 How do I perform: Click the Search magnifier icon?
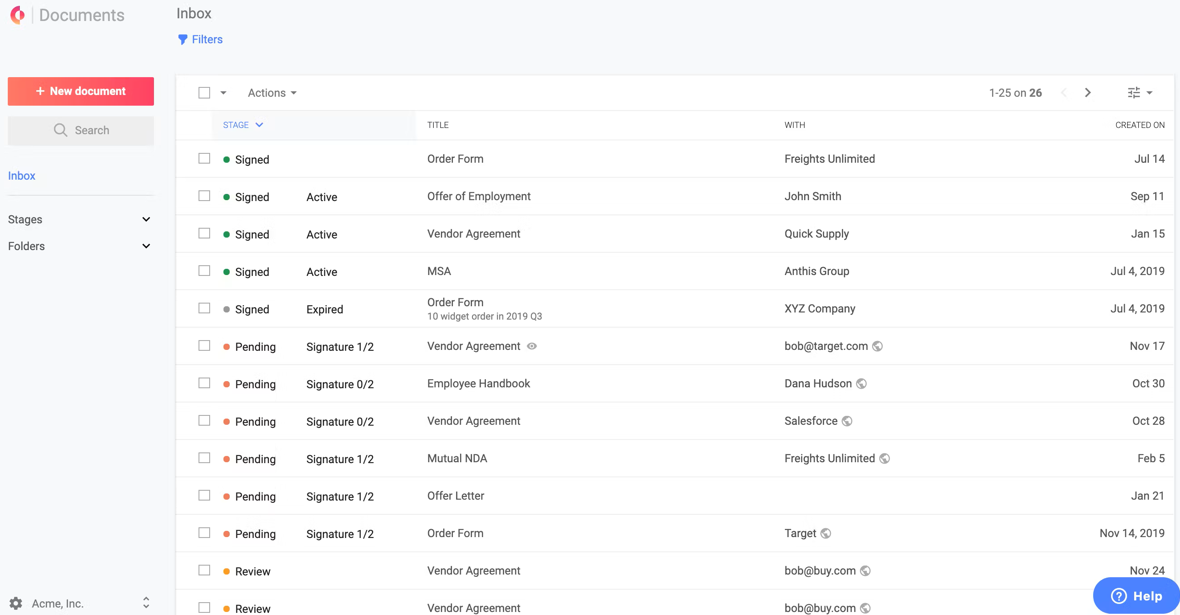coord(60,130)
